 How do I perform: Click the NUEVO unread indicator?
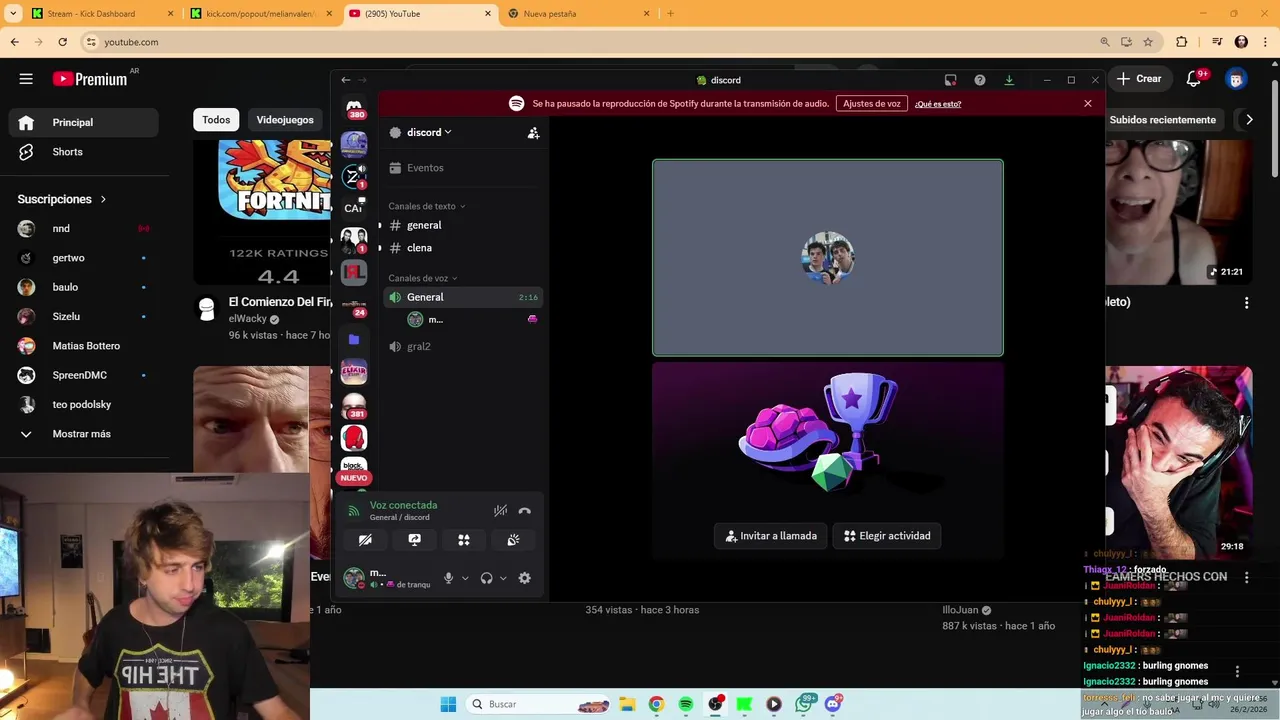[x=354, y=478]
